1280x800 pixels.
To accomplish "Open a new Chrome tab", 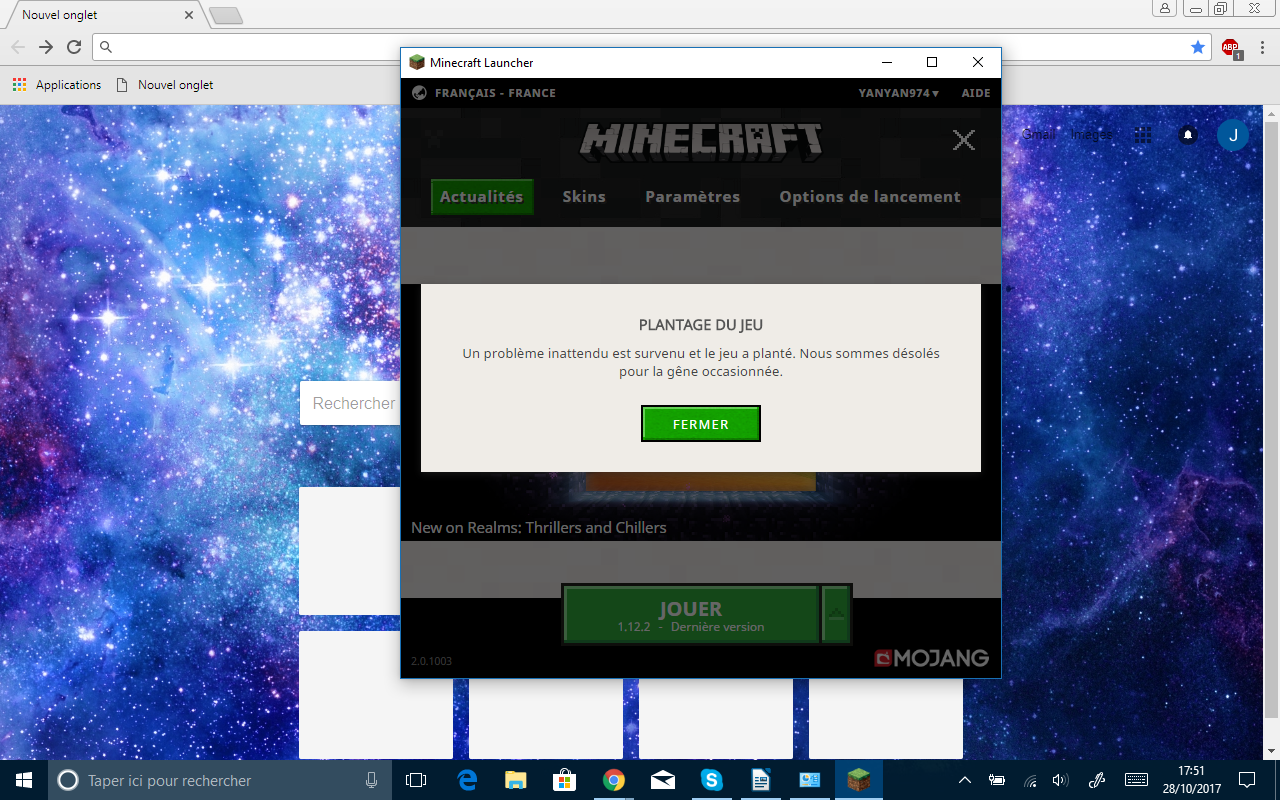I will click(x=225, y=16).
